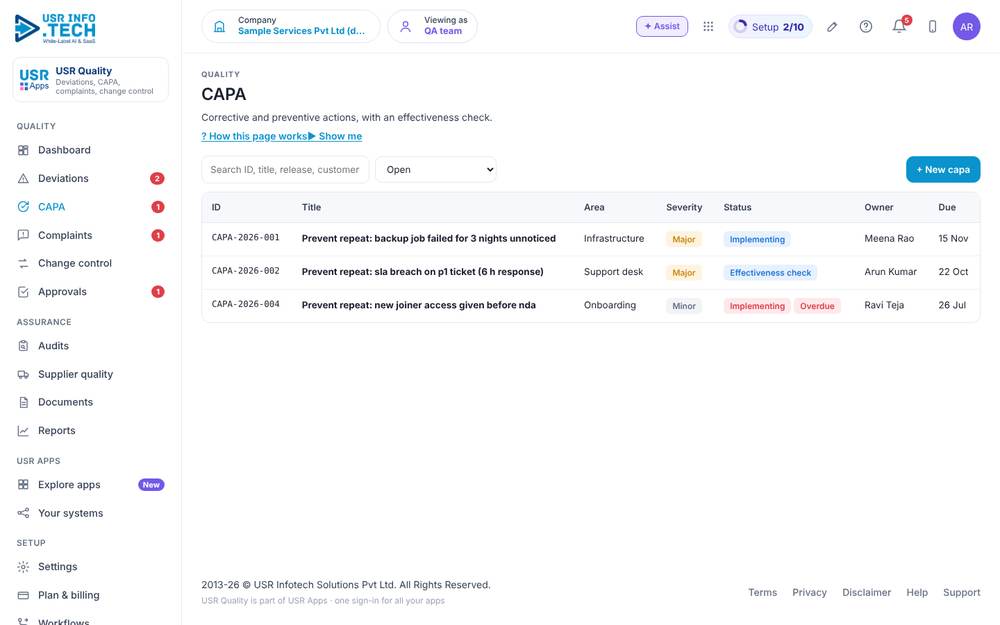Click the Effectiveness check status badge
The height and width of the screenshot is (625, 1000).
770,273
